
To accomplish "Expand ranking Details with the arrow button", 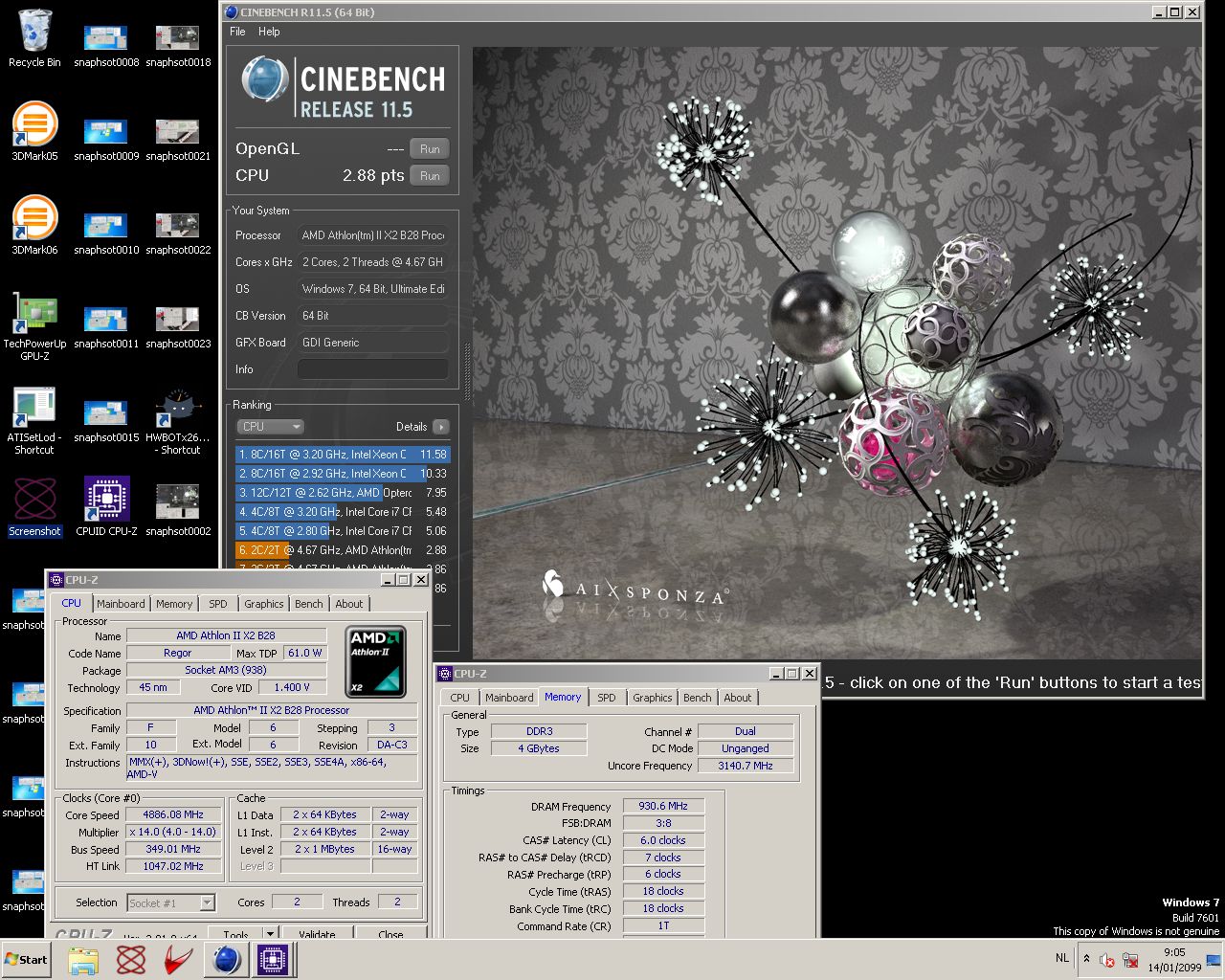I will coord(440,427).
